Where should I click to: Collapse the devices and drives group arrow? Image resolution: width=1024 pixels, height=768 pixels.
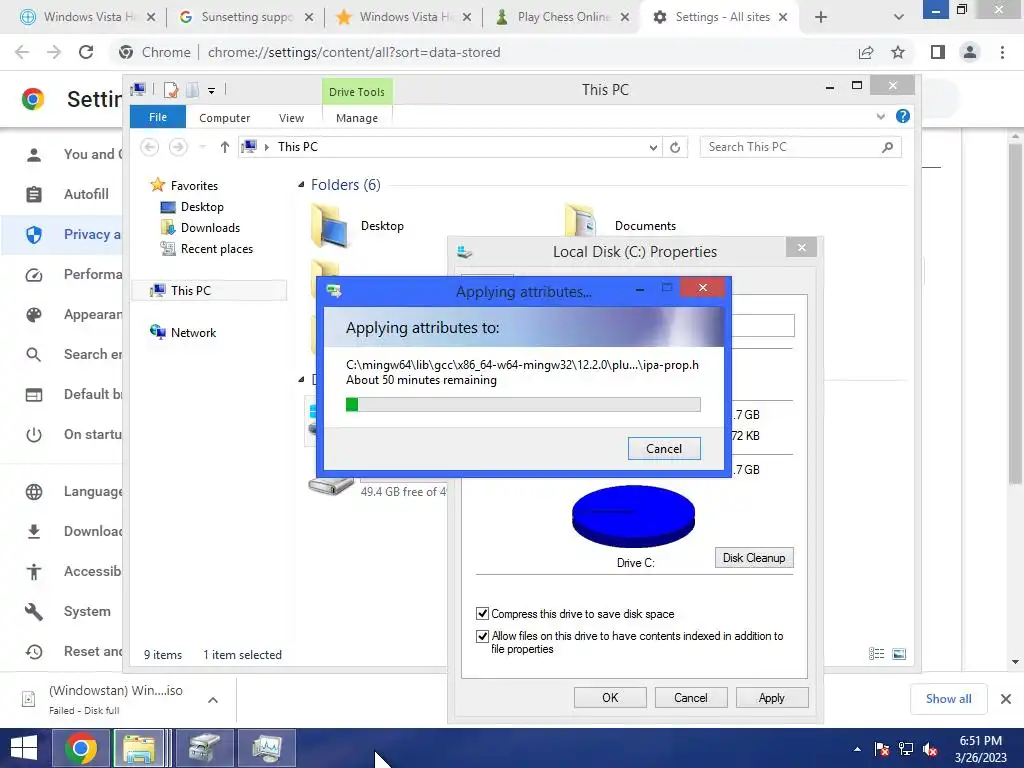click(301, 379)
